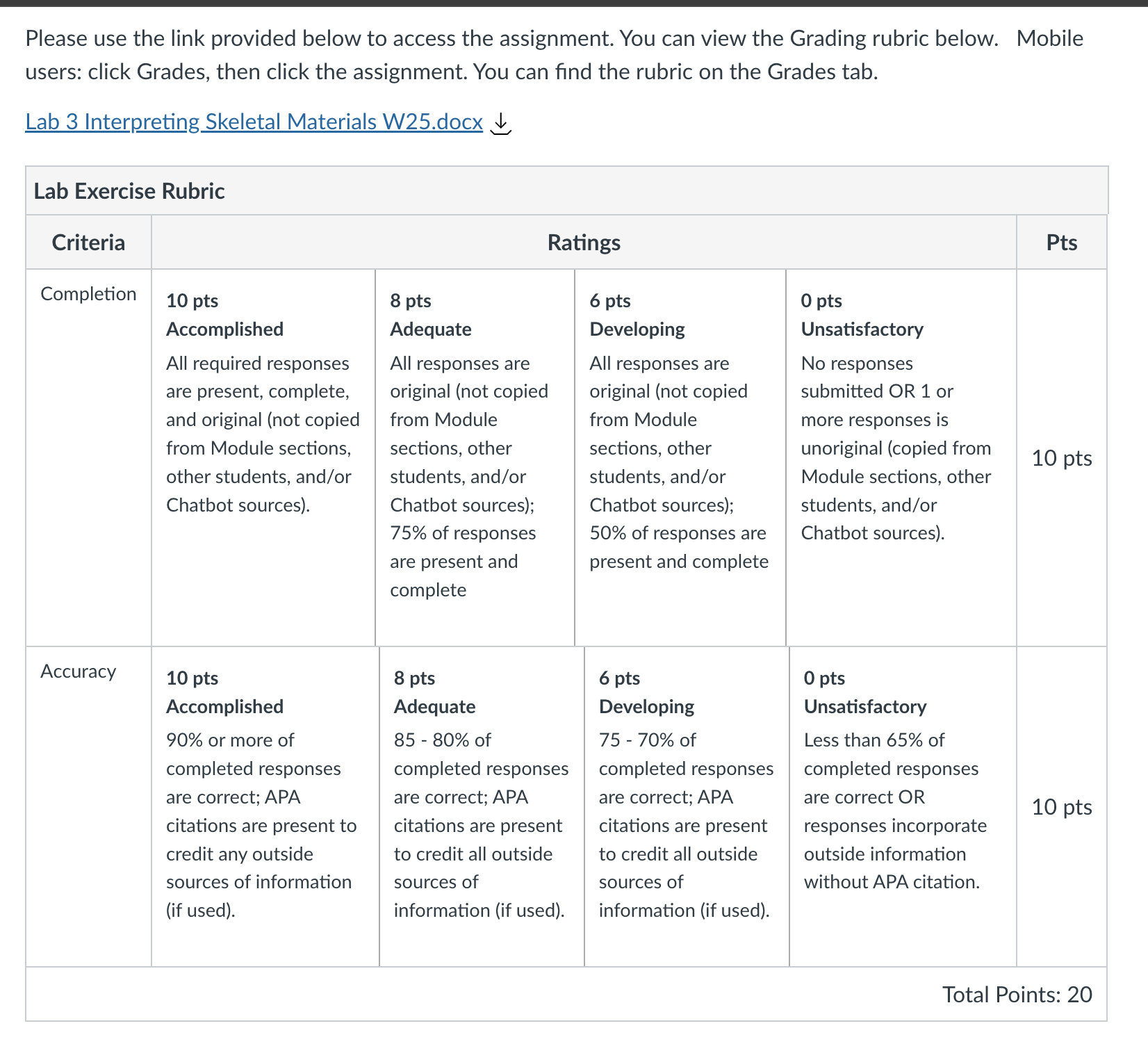Click Accuracy 6 pts Developing rating
This screenshot has width=1148, height=1044.
pos(687,806)
